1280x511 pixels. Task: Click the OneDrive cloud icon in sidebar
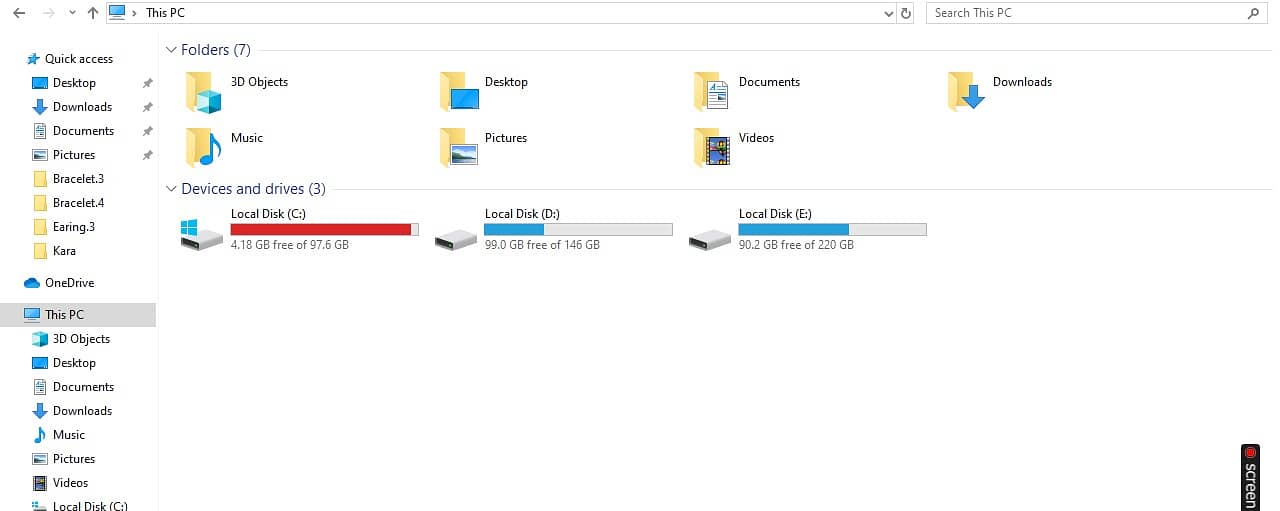(32, 283)
